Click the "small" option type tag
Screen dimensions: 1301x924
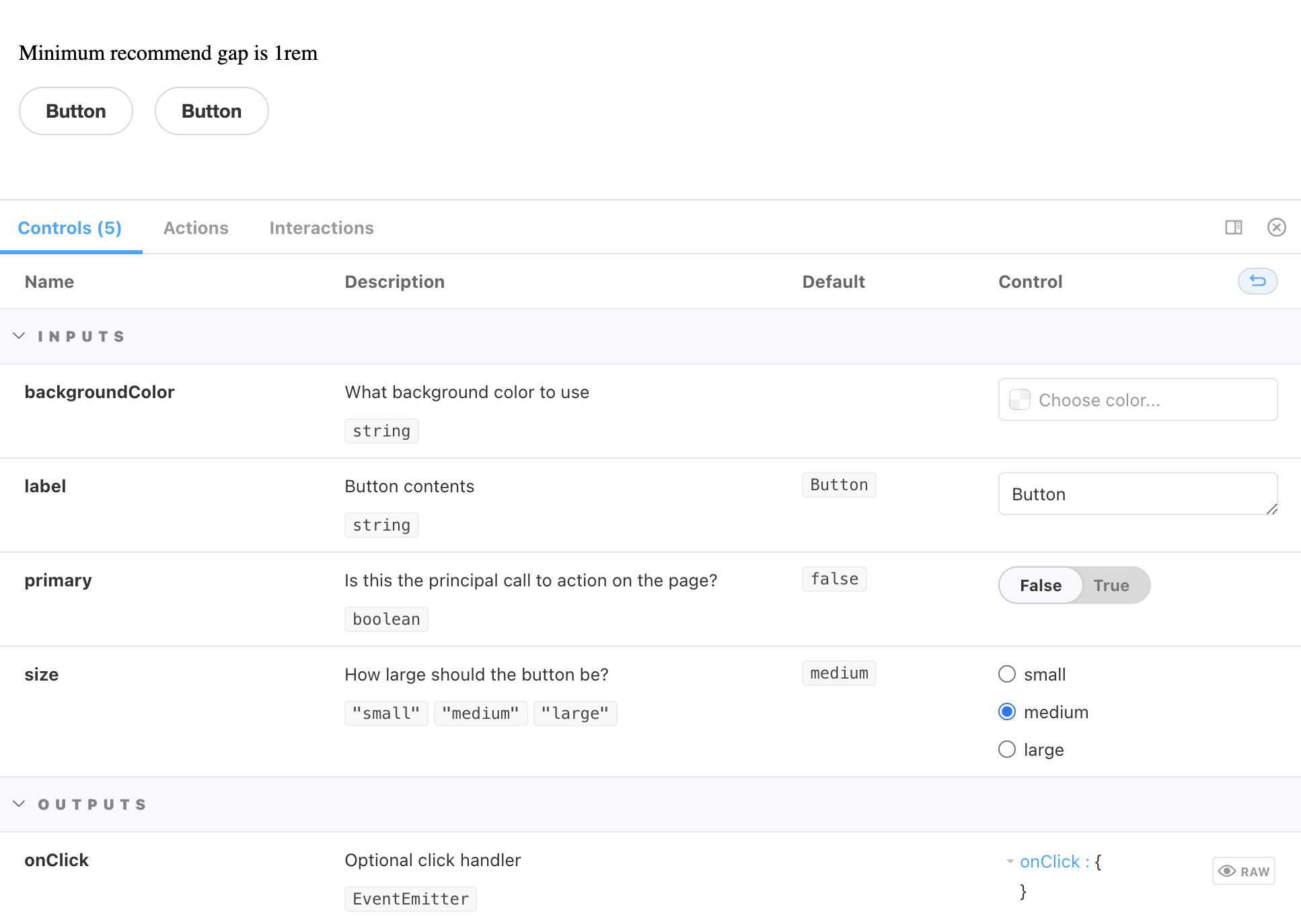(x=386, y=714)
